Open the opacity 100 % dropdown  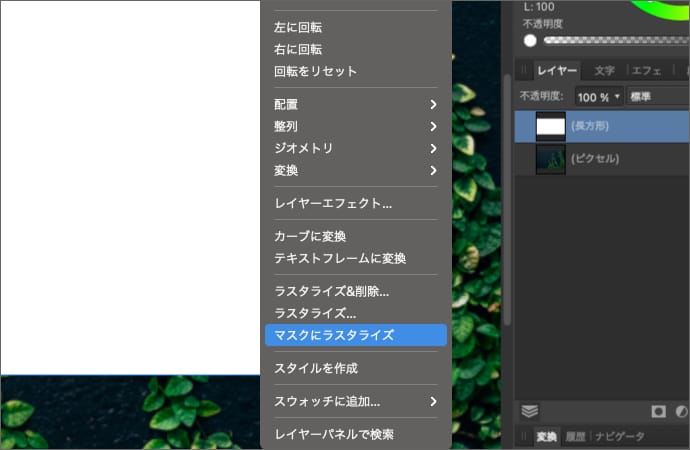(598, 97)
